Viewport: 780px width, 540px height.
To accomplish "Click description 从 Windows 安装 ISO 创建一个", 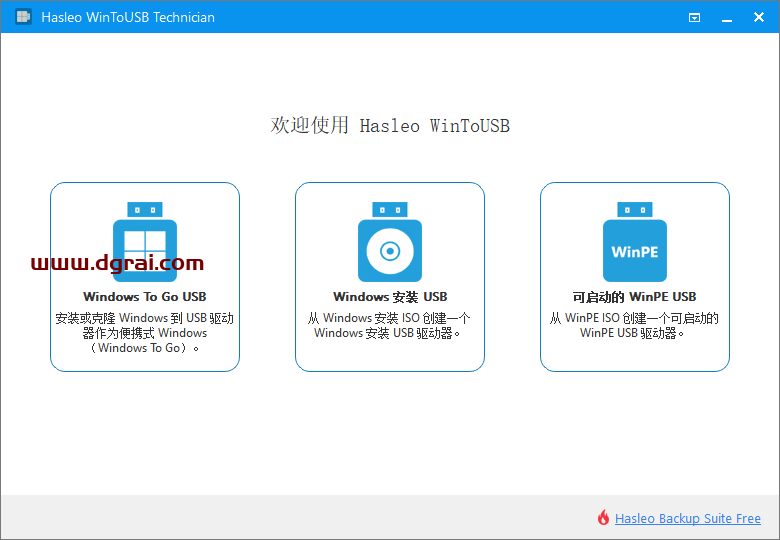I will click(x=389, y=325).
